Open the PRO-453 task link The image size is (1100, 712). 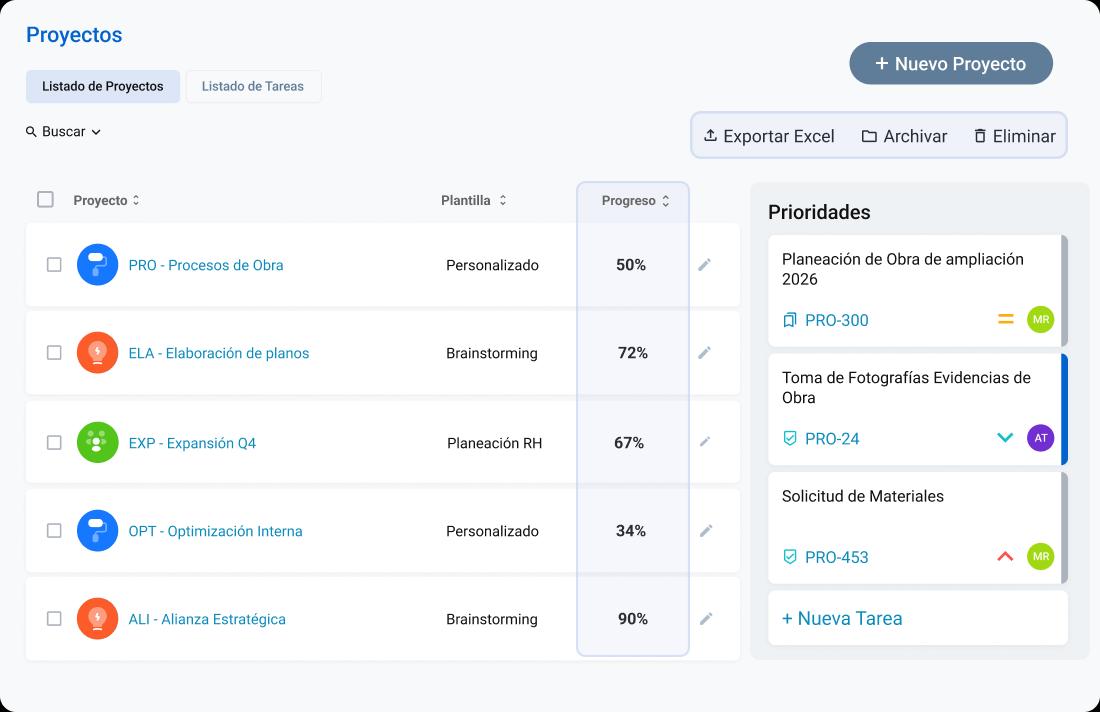(x=836, y=557)
